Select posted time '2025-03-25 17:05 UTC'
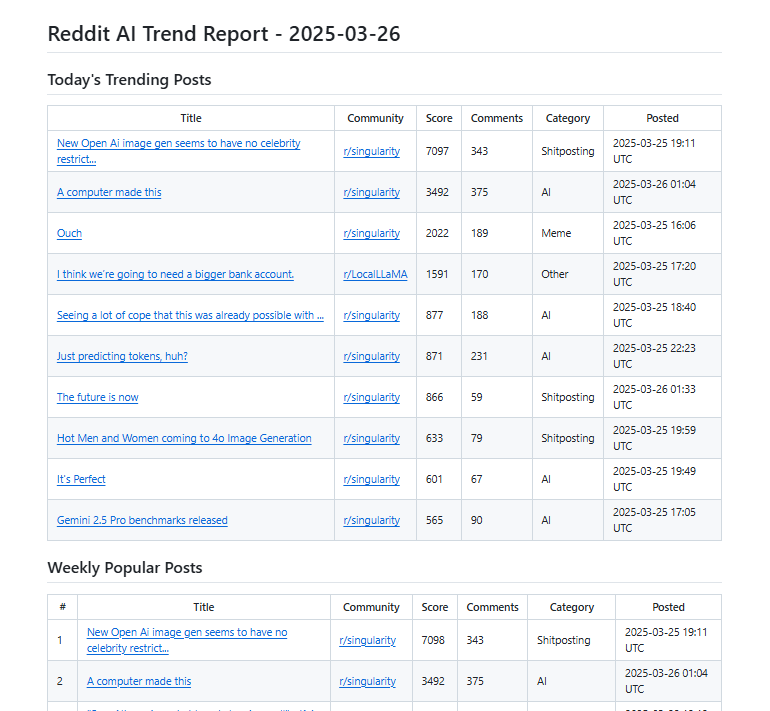Viewport: 770px width, 711px height. pos(654,520)
